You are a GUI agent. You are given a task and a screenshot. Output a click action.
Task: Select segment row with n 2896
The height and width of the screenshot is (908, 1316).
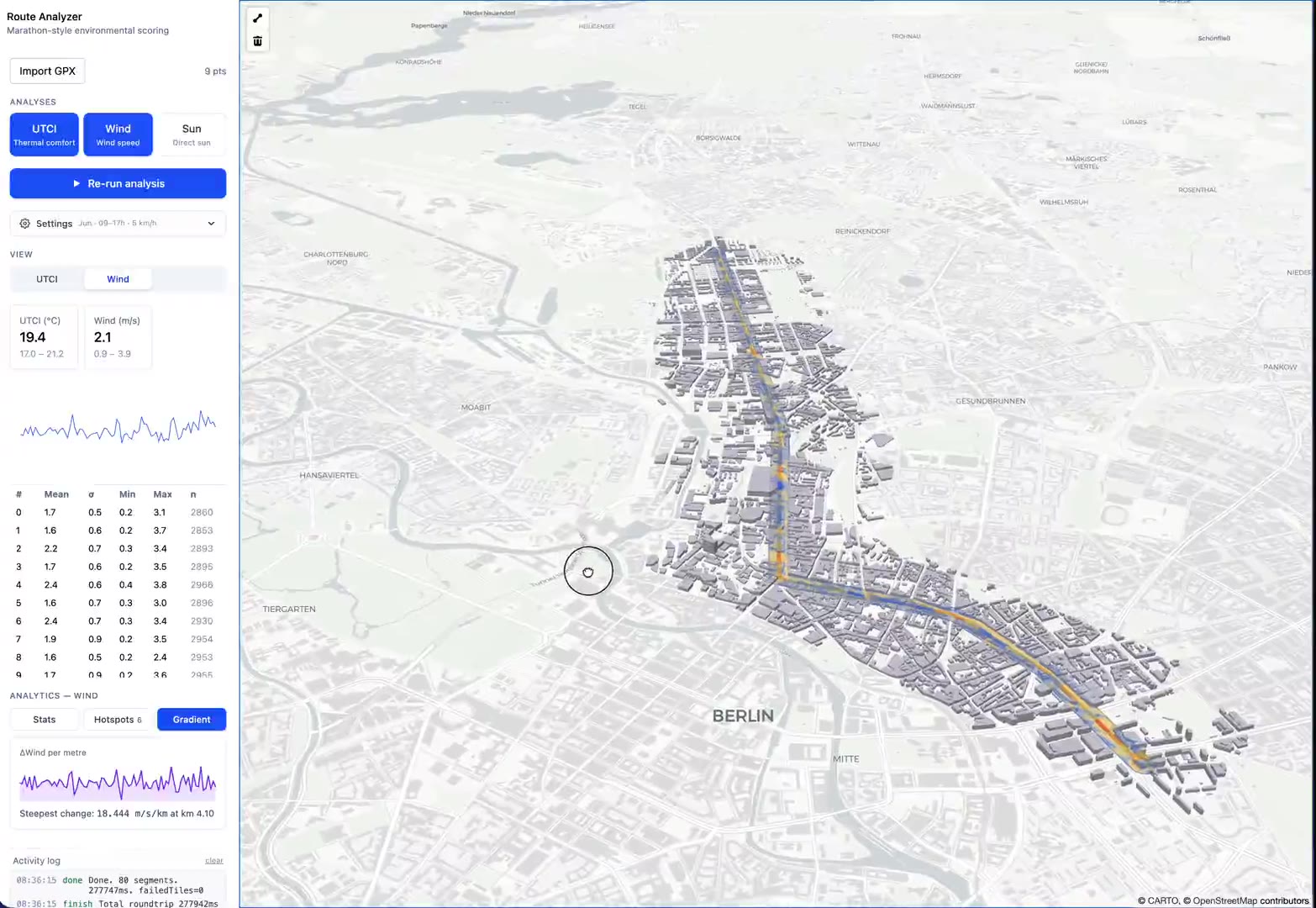pos(118,603)
